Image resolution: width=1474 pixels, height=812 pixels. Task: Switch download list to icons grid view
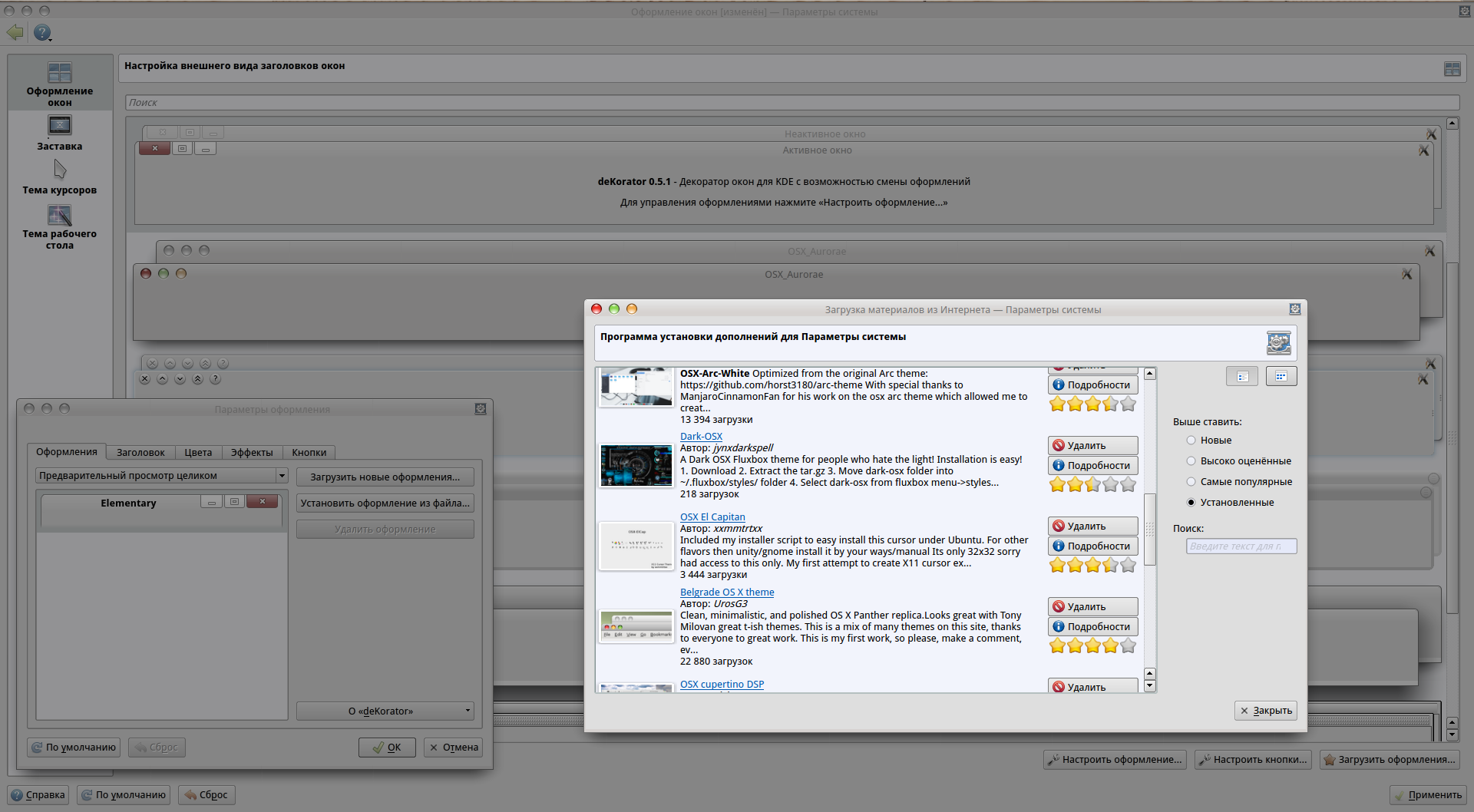1281,376
